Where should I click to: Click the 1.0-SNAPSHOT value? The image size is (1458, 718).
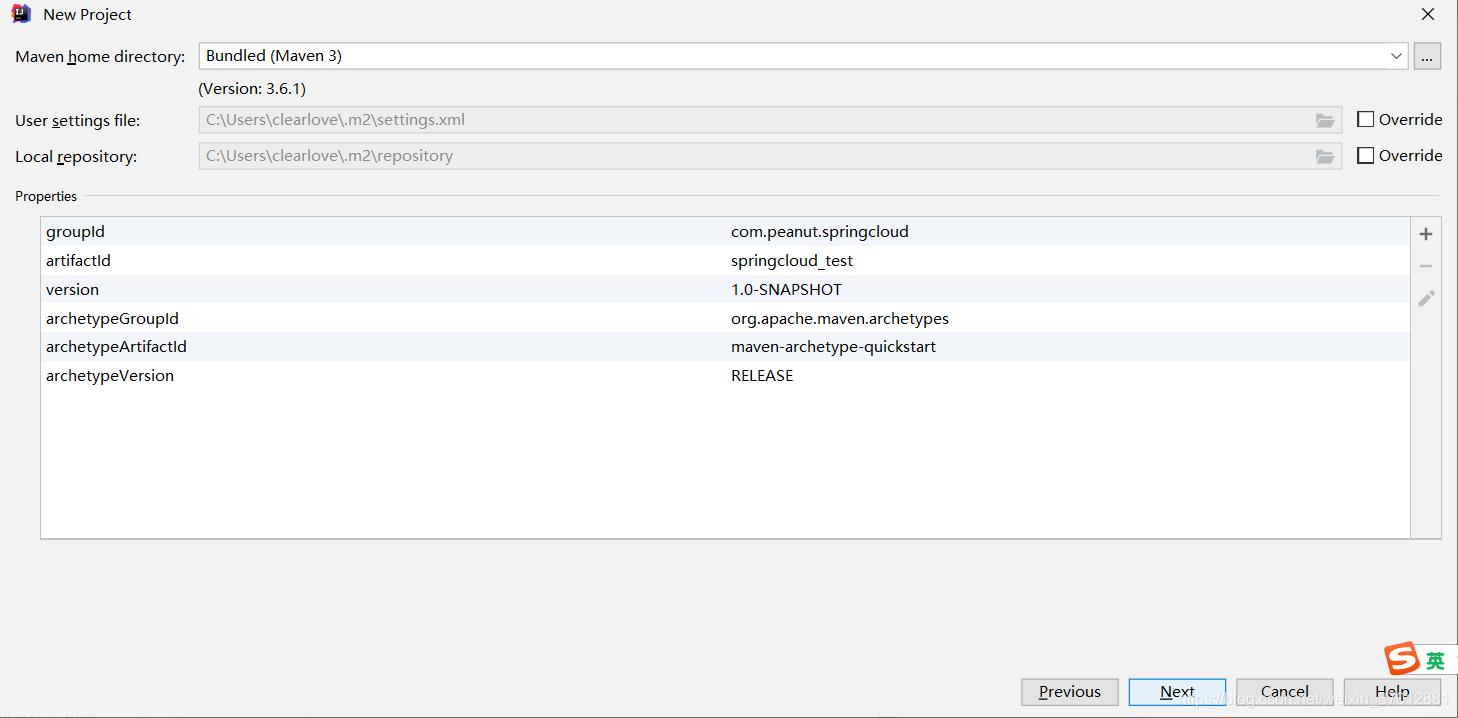pos(786,290)
